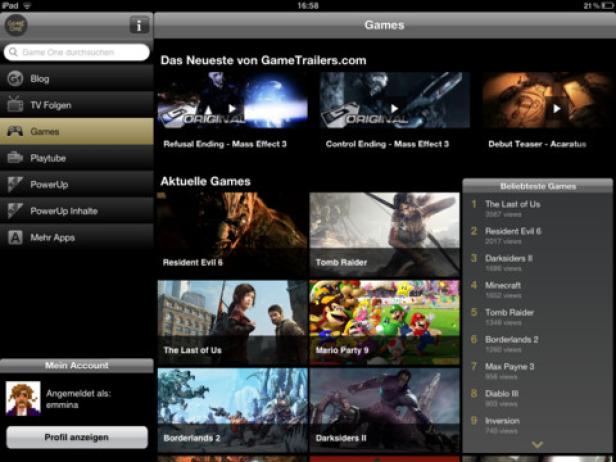Open the Playtube menu entry
Viewport: 616px width, 462px height.
(77, 158)
